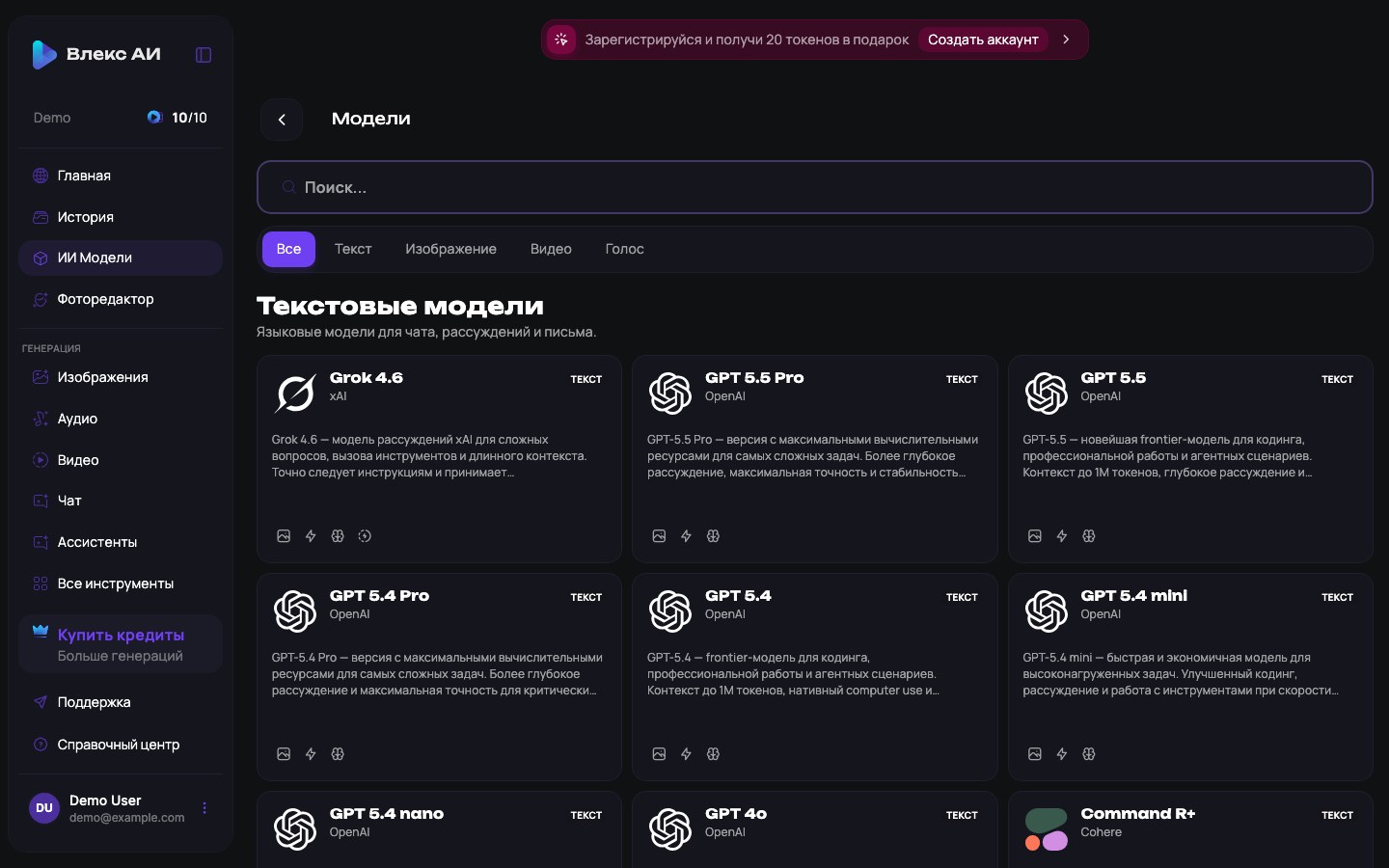Go back using the arrow beside Модели

pyautogui.click(x=282, y=120)
